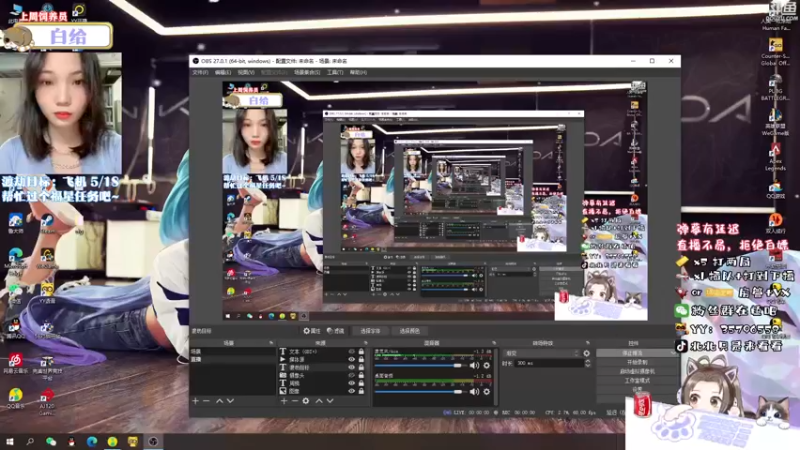Move scene up in Scenes panel
The width and height of the screenshot is (800, 450).
click(219, 401)
